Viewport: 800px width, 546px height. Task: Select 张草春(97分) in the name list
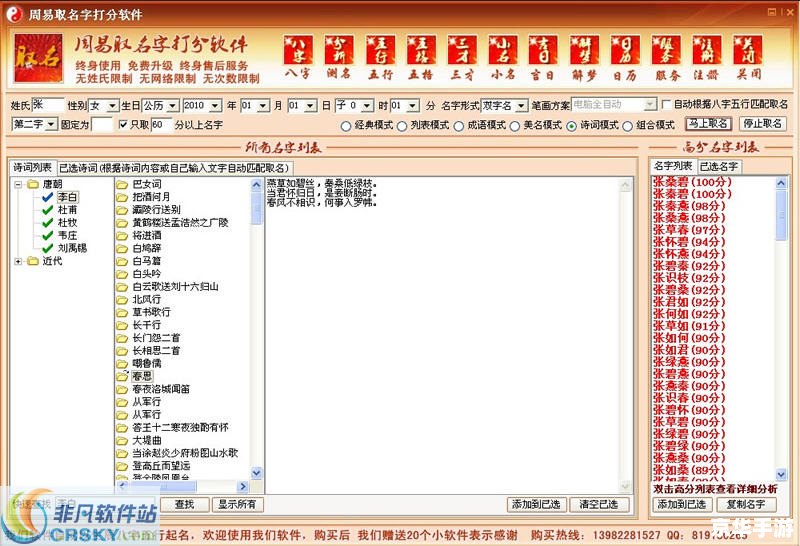point(689,230)
